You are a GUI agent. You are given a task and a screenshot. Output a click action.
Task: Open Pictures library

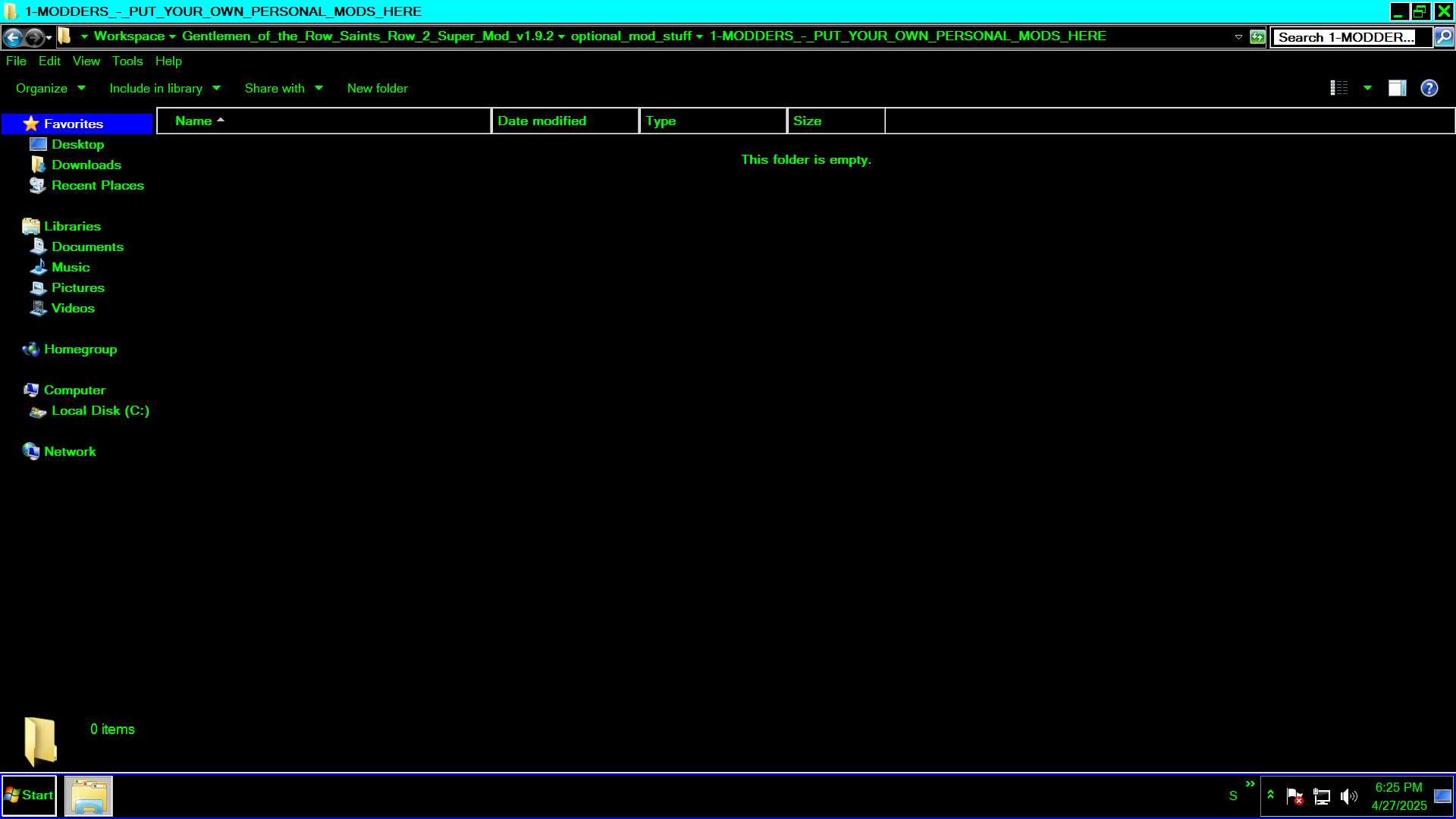[78, 287]
